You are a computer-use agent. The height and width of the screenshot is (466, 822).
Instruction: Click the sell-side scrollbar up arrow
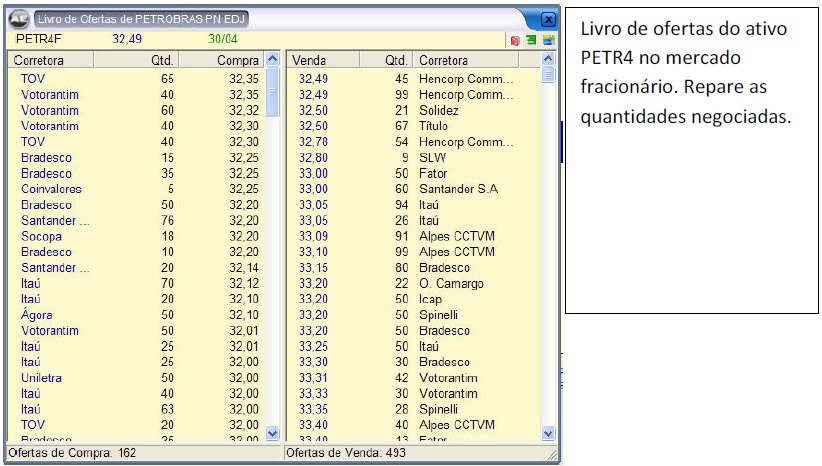point(548,59)
